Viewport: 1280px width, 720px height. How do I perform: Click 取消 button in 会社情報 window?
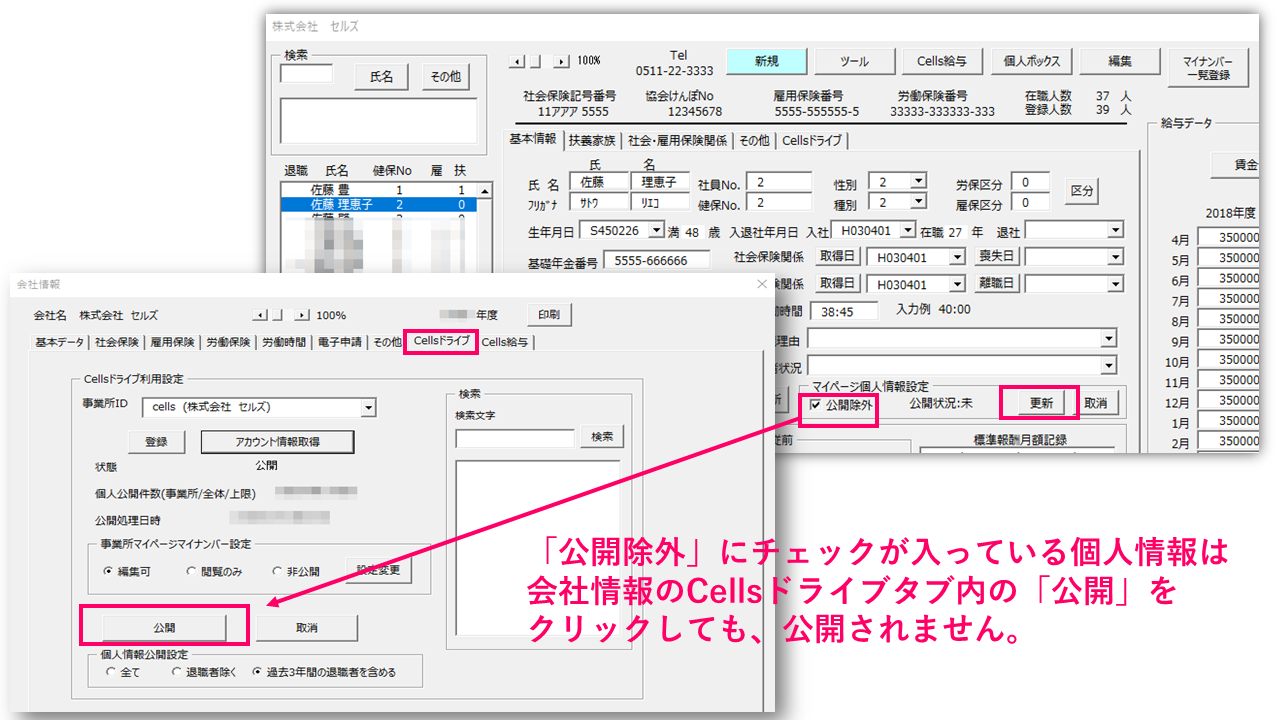307,628
